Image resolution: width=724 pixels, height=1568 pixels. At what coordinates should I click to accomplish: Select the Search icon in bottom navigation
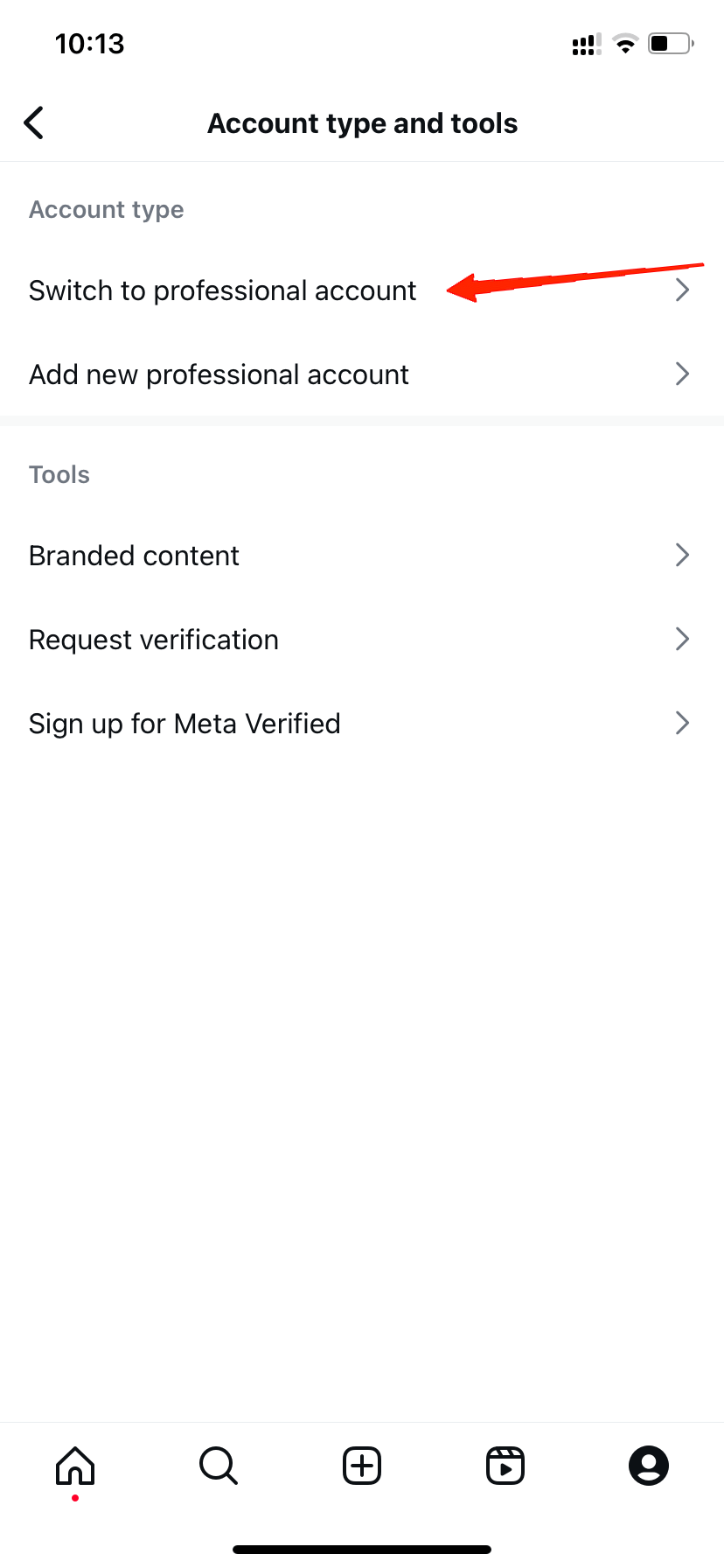(x=218, y=1466)
